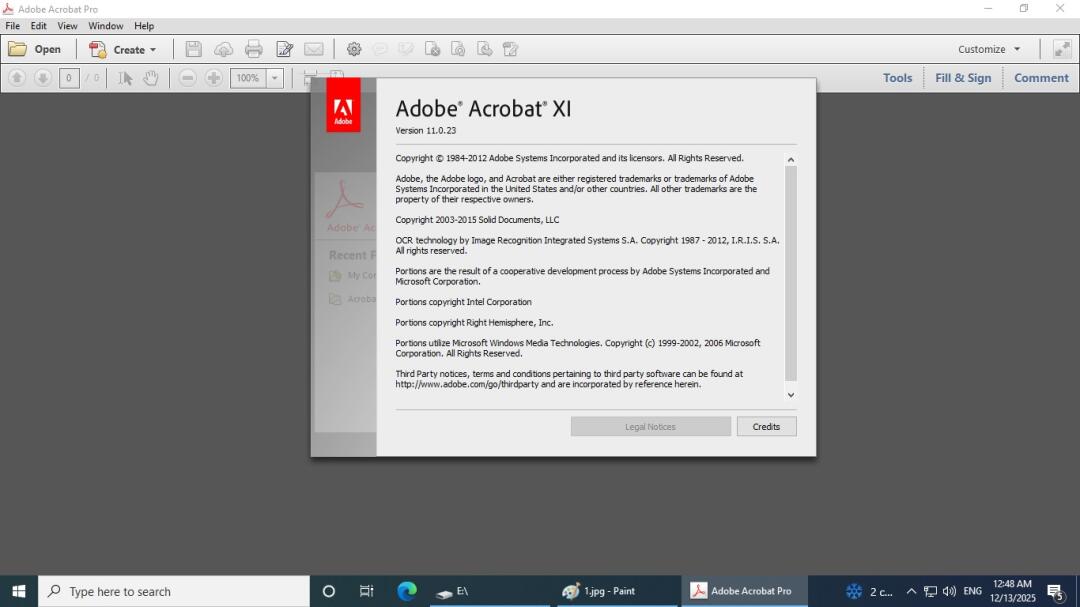
Task: Click the "Copyright 2003-2015 Solid Documents, LLC" line
Action: (477, 220)
